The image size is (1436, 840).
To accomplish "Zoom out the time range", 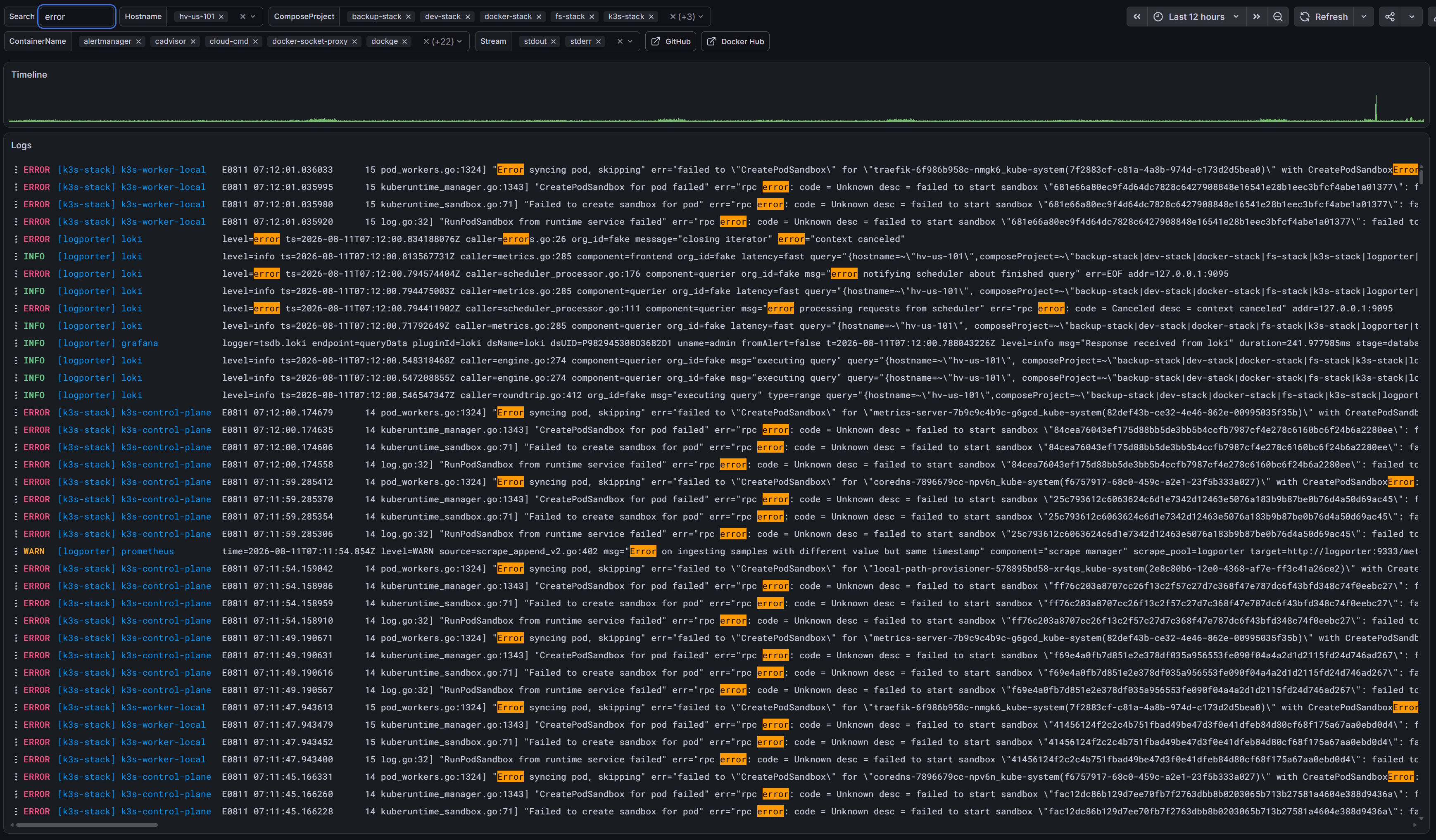I will [1278, 17].
